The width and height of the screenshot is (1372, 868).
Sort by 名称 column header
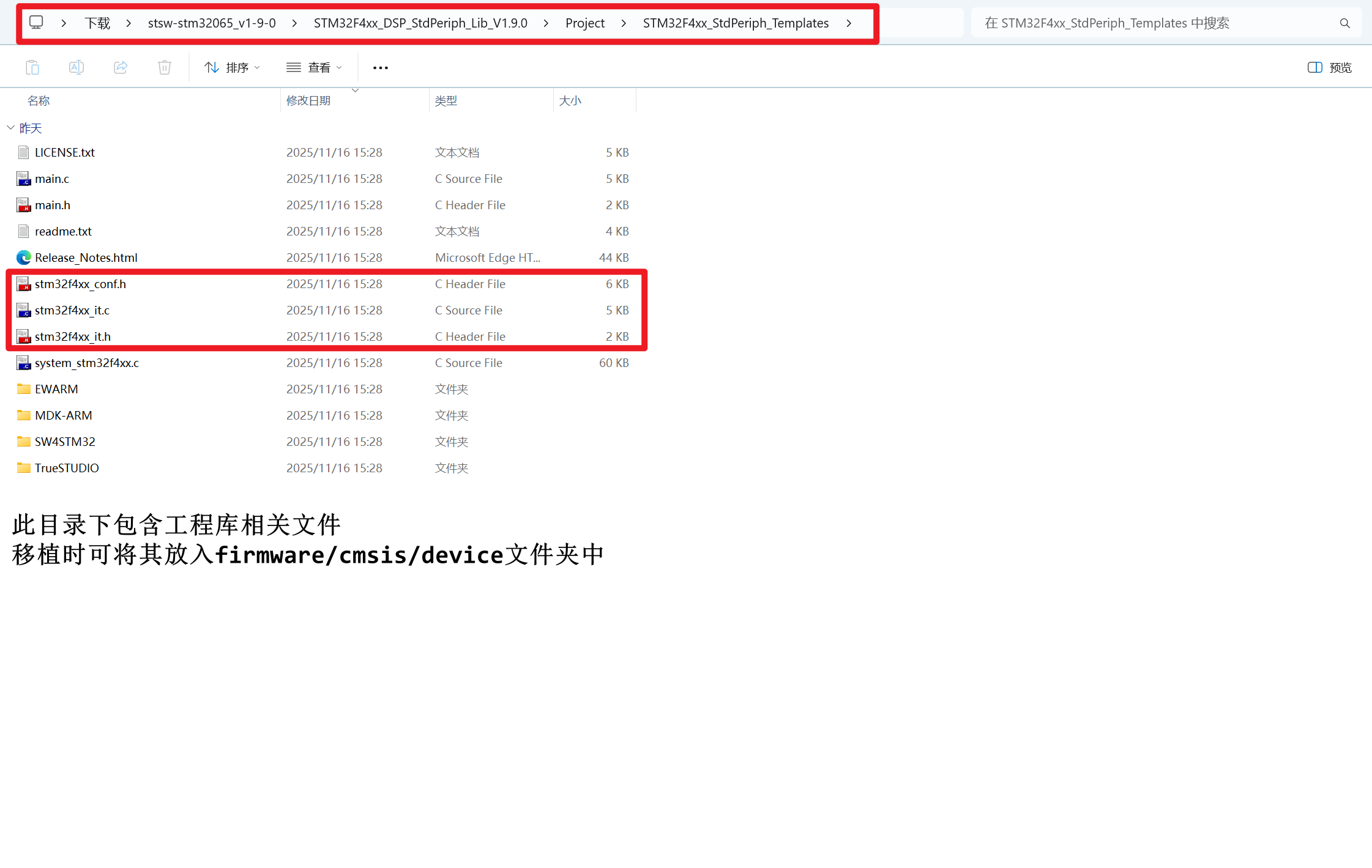pyautogui.click(x=39, y=100)
